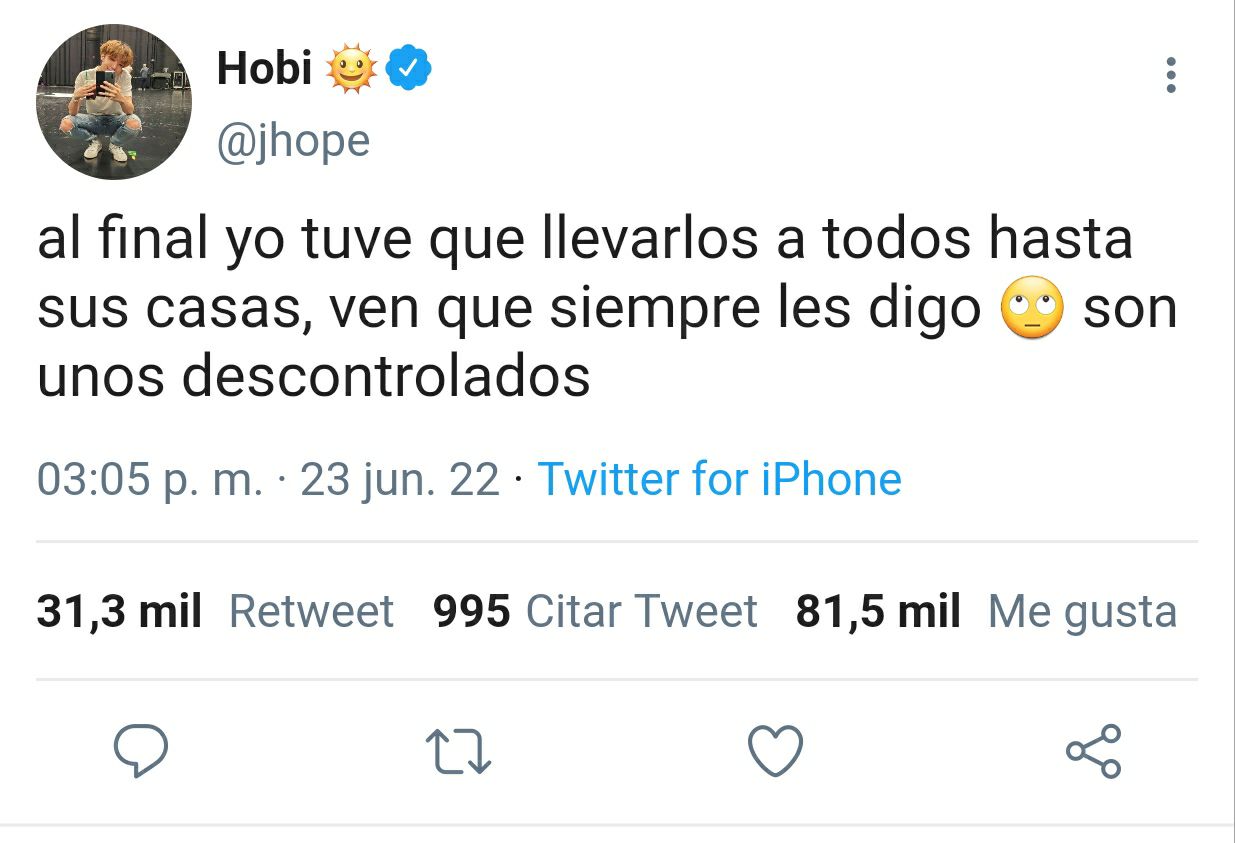View the 31,3 mil retweet count

119,611
